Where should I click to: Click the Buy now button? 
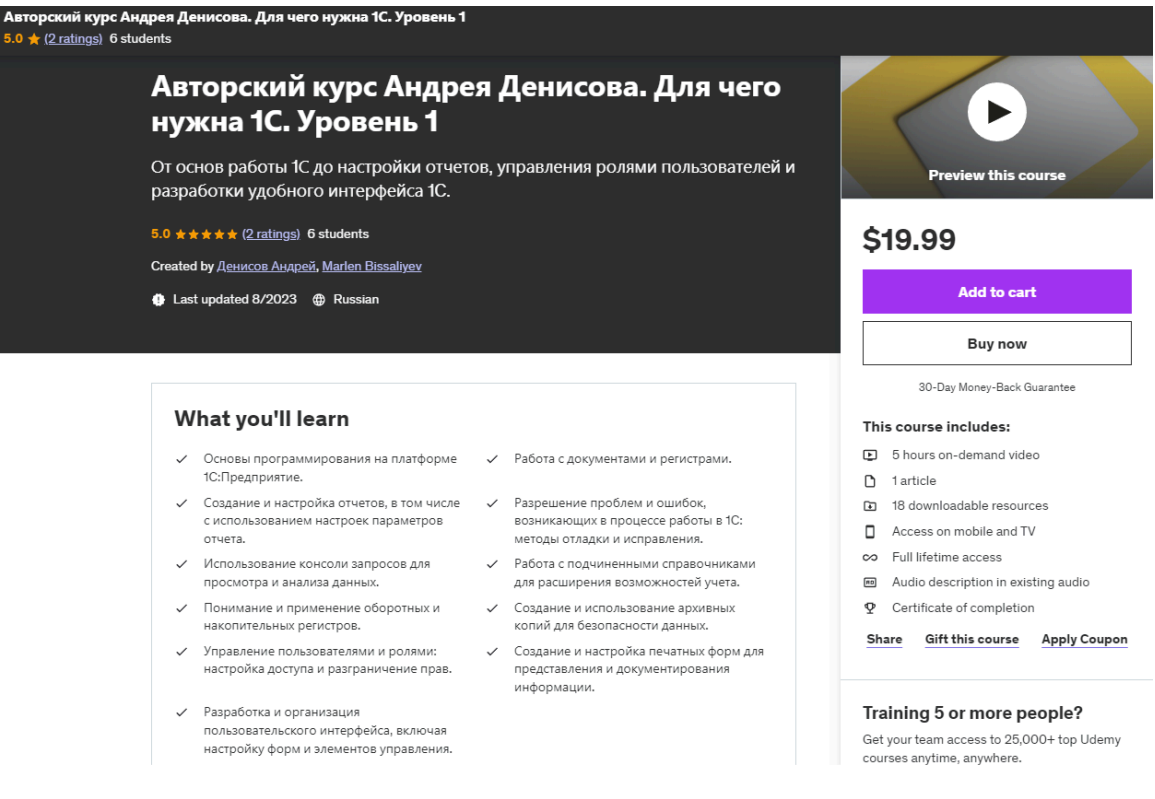tap(997, 343)
